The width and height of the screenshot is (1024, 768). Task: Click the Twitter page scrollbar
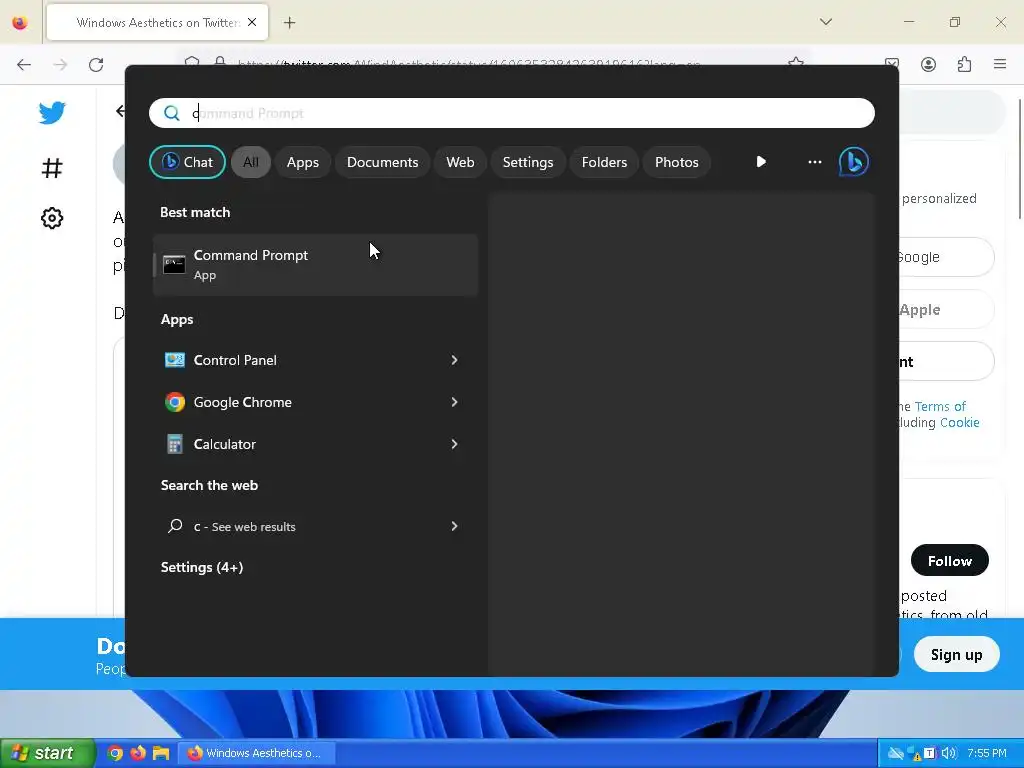(x=1019, y=160)
